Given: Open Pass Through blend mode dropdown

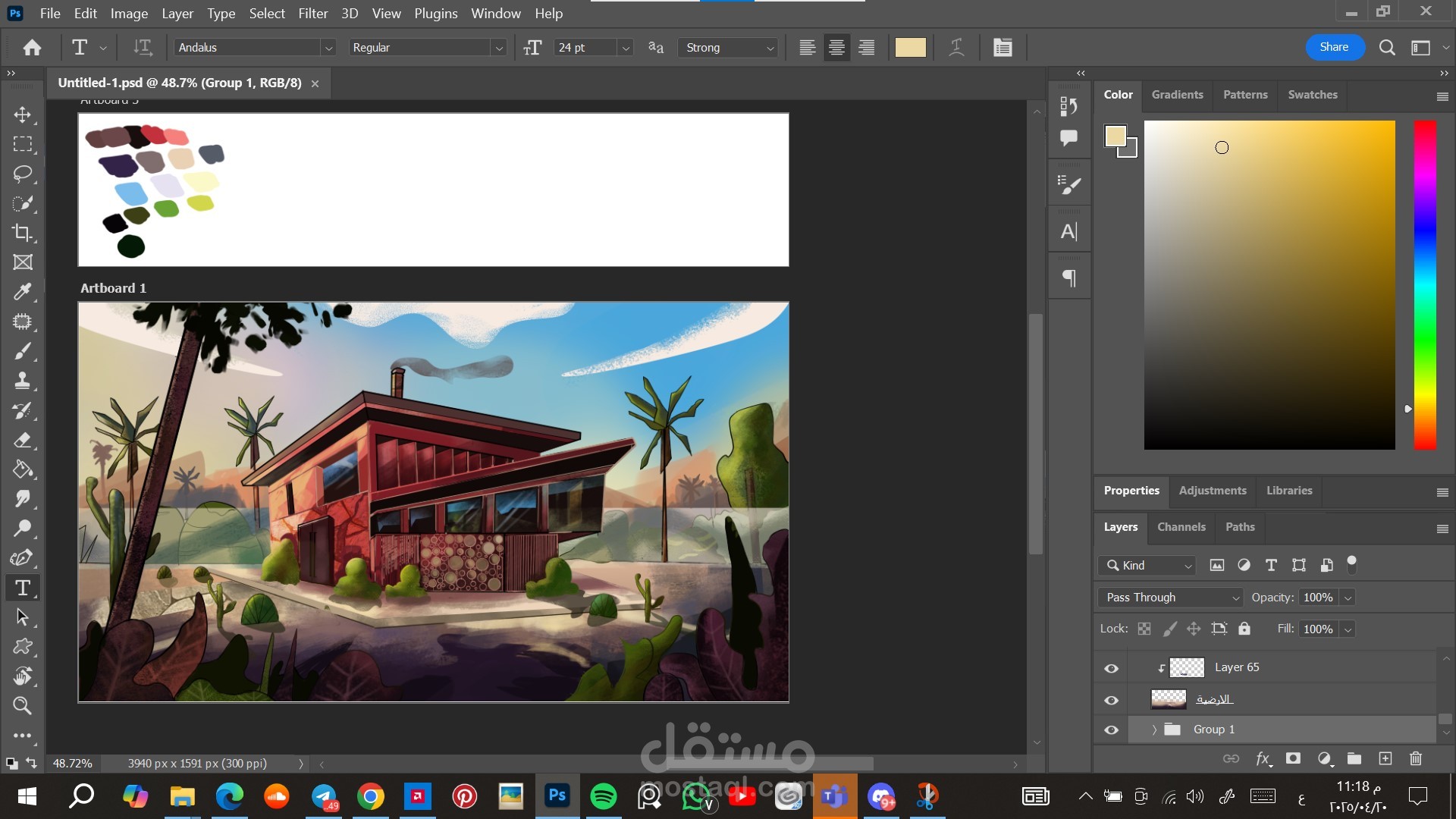Looking at the screenshot, I should point(1170,598).
